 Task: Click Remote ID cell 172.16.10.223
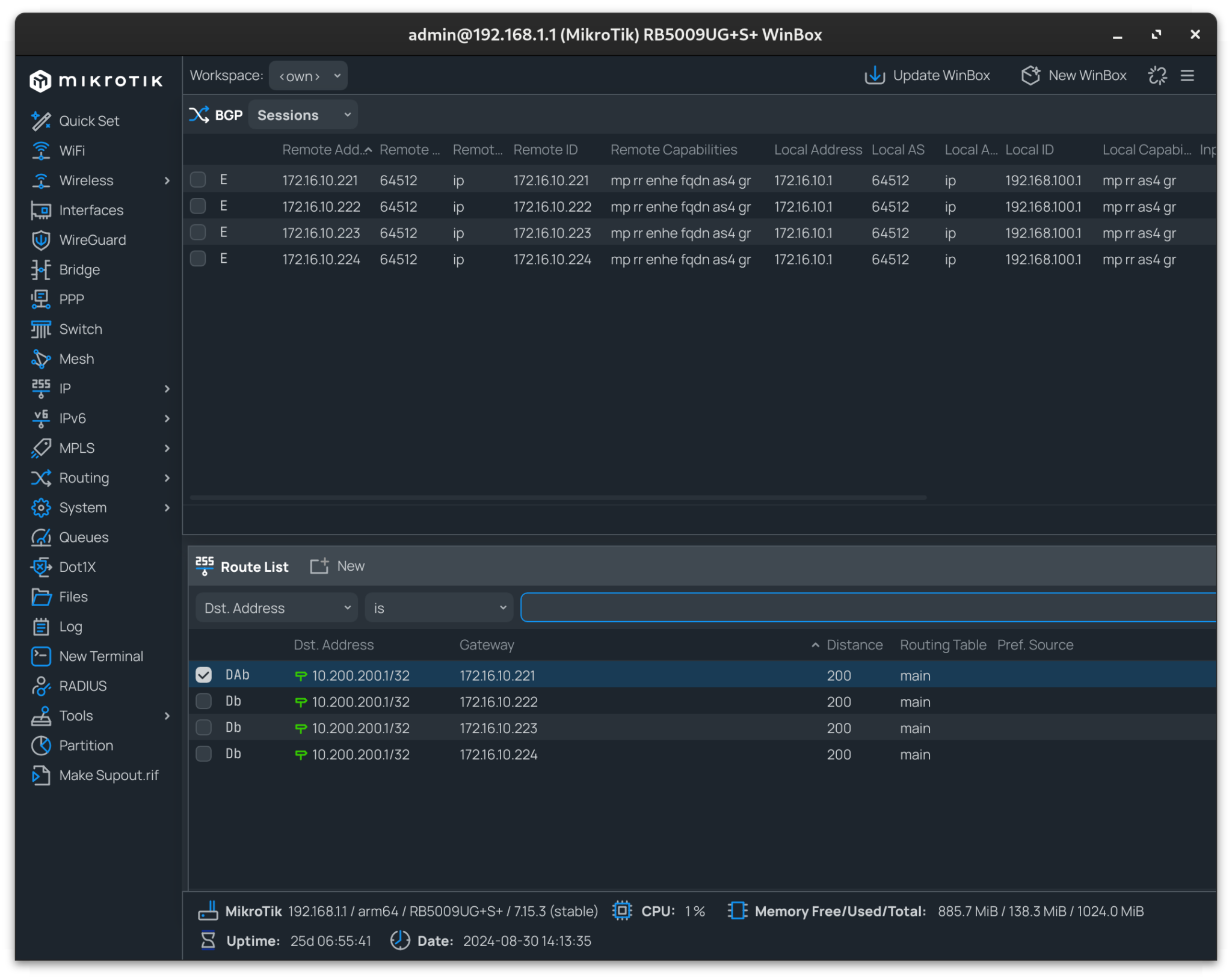click(552, 233)
